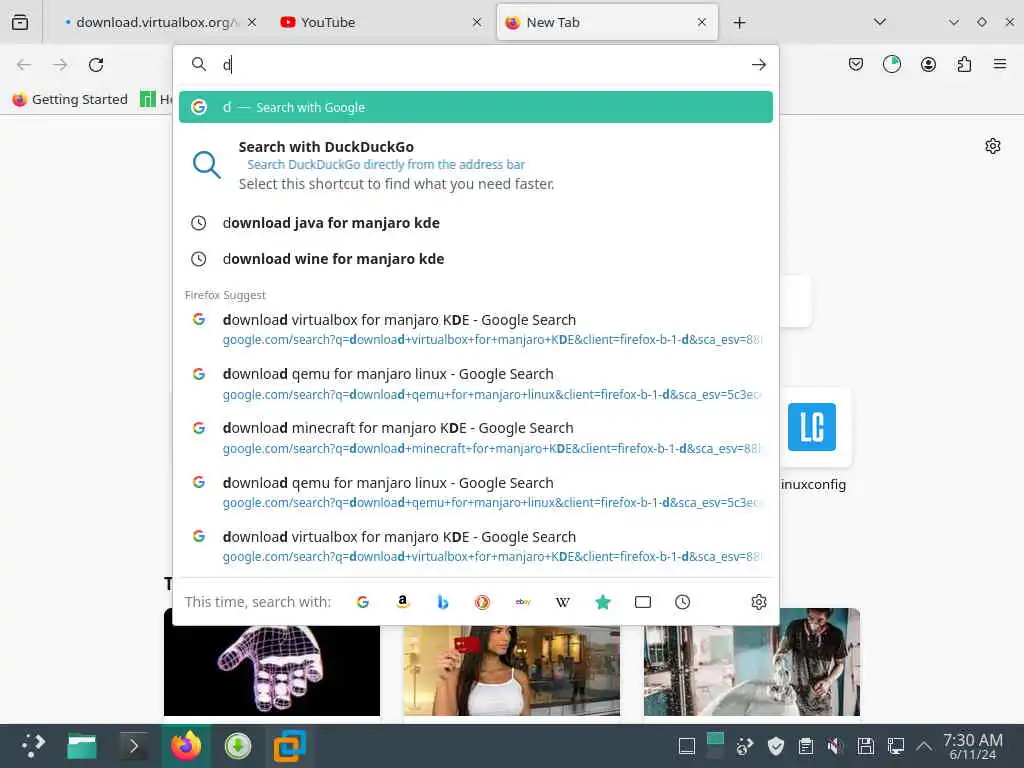Click the Firefox taskbar icon
Viewport: 1024px width, 768px height.
(x=186, y=745)
